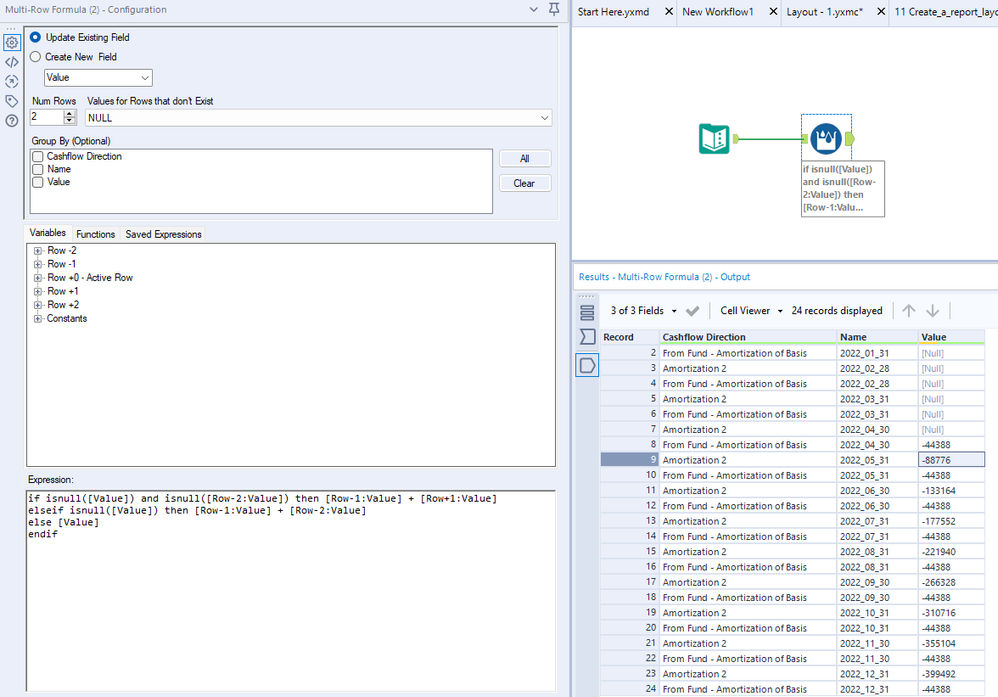Image resolution: width=998 pixels, height=697 pixels.
Task: Jump to next record with down arrow
Action: pos(932,311)
